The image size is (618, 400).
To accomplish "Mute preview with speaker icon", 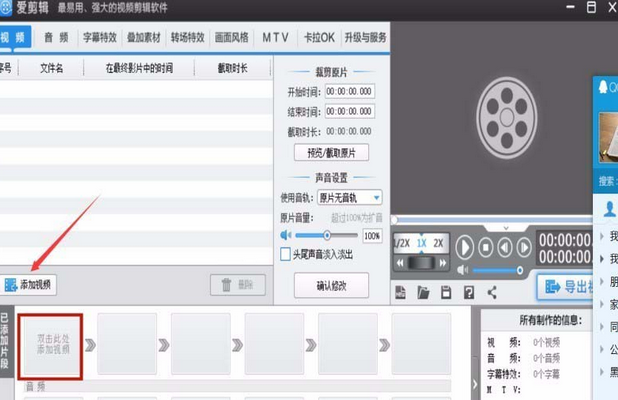I will [463, 270].
